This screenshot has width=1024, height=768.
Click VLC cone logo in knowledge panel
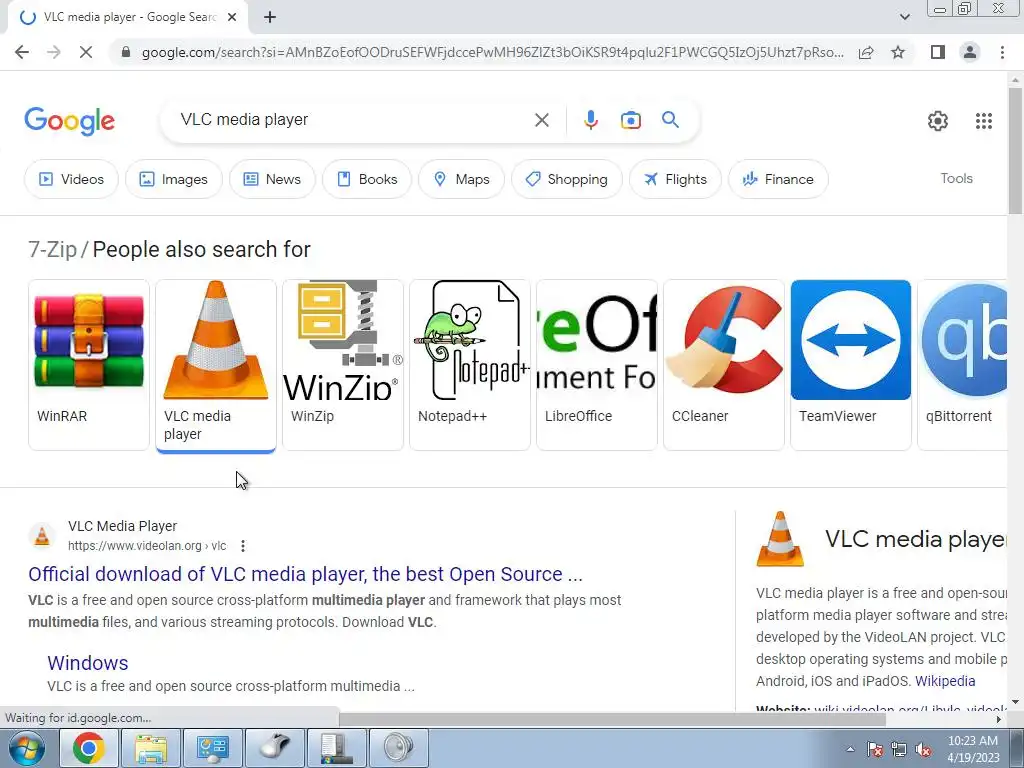780,539
